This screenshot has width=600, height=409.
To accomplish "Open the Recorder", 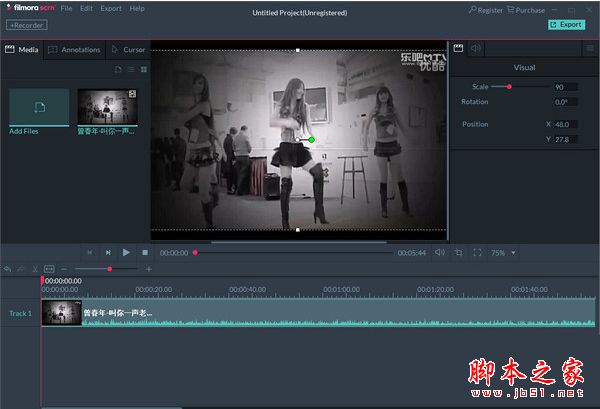I will [x=26, y=25].
